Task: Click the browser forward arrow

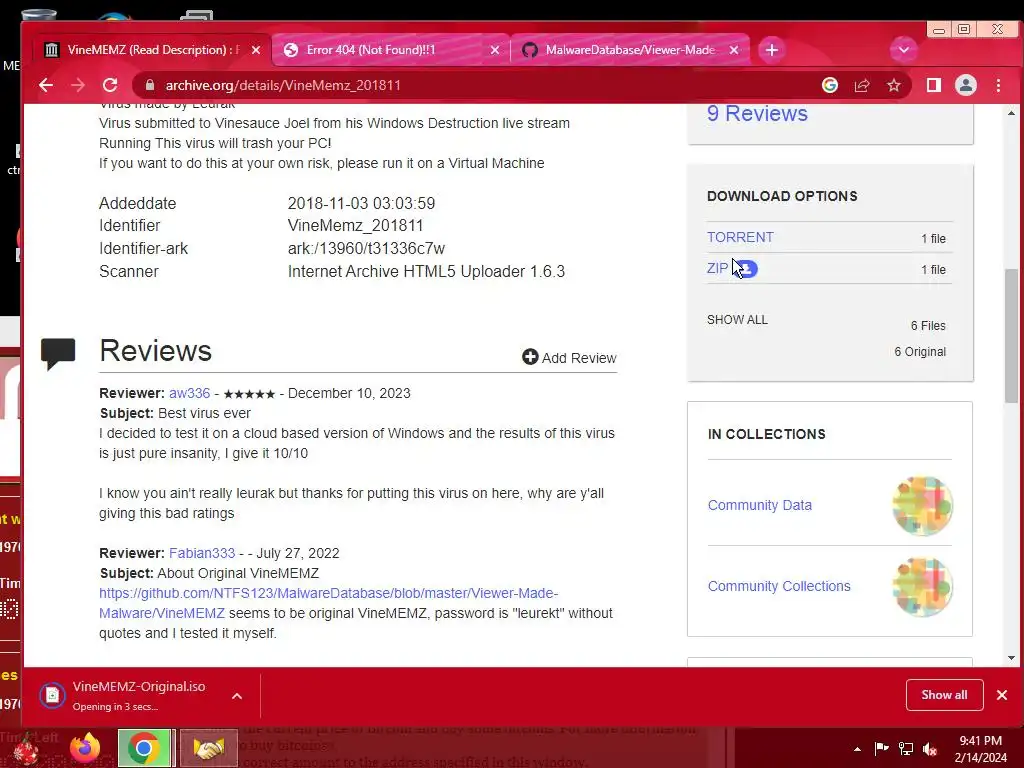Action: [78, 85]
